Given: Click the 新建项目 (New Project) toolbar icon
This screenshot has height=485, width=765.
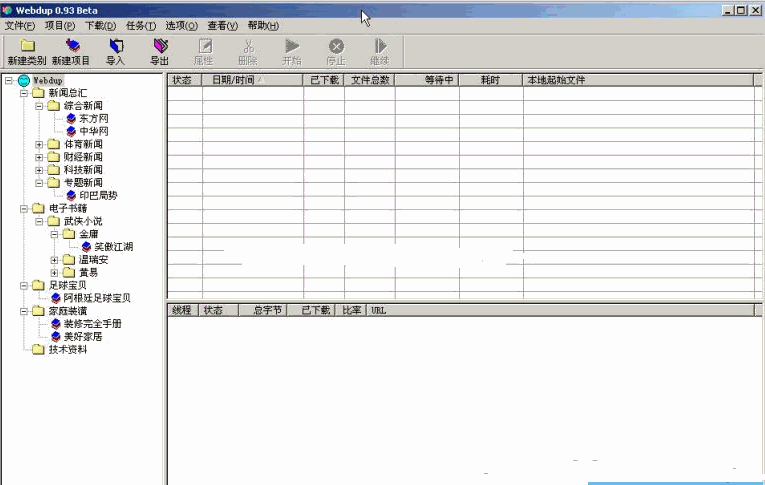Looking at the screenshot, I should coord(71,46).
